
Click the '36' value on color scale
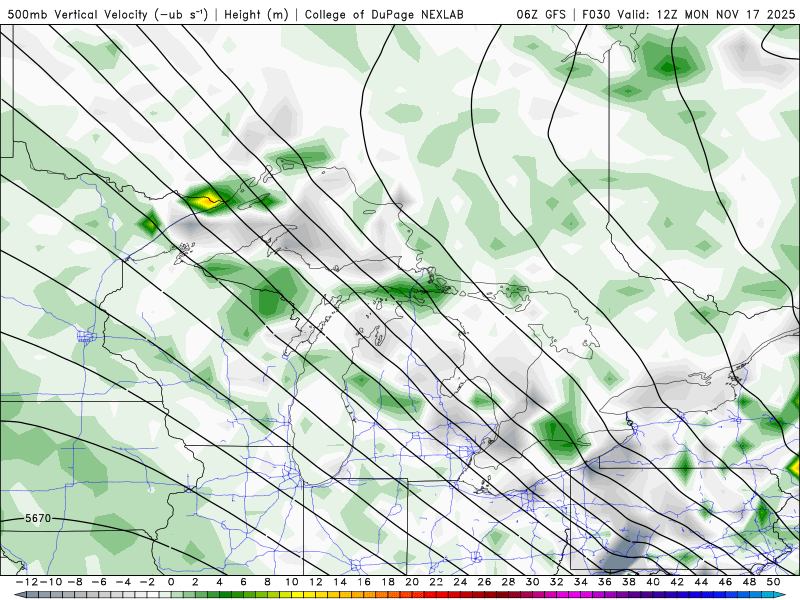[605, 582]
